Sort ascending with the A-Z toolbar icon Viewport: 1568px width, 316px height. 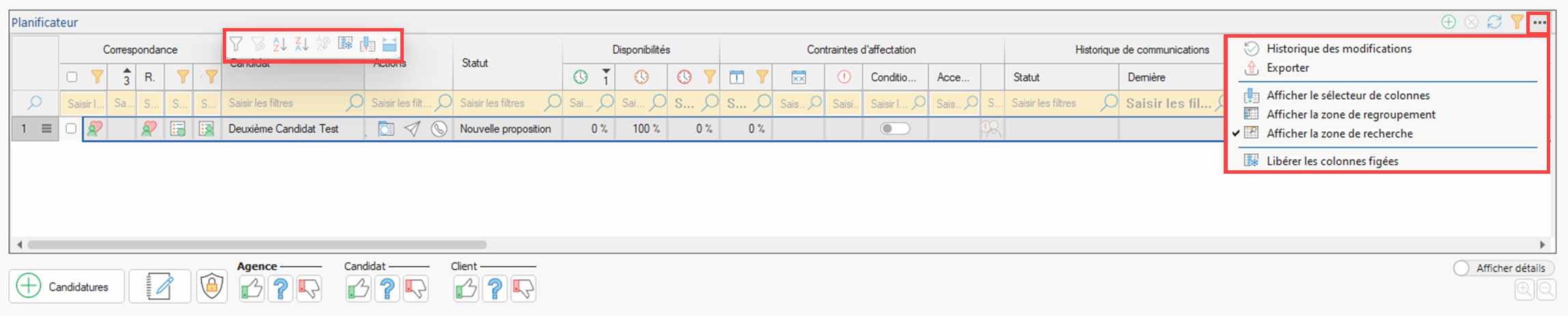pyautogui.click(x=279, y=44)
